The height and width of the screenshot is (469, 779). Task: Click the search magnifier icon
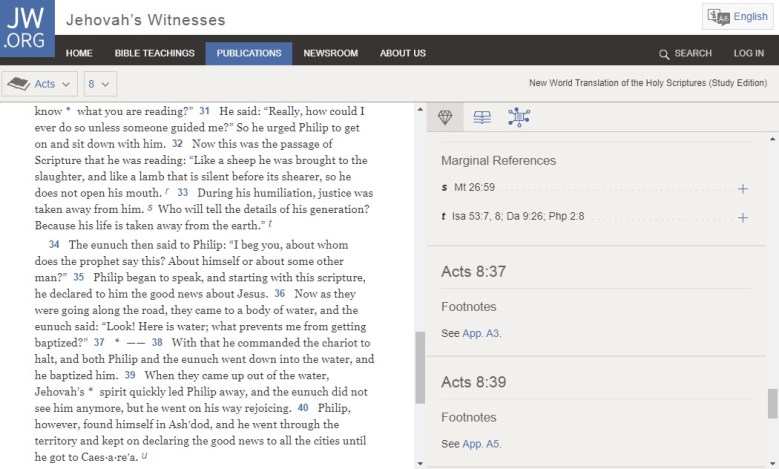[x=664, y=53]
